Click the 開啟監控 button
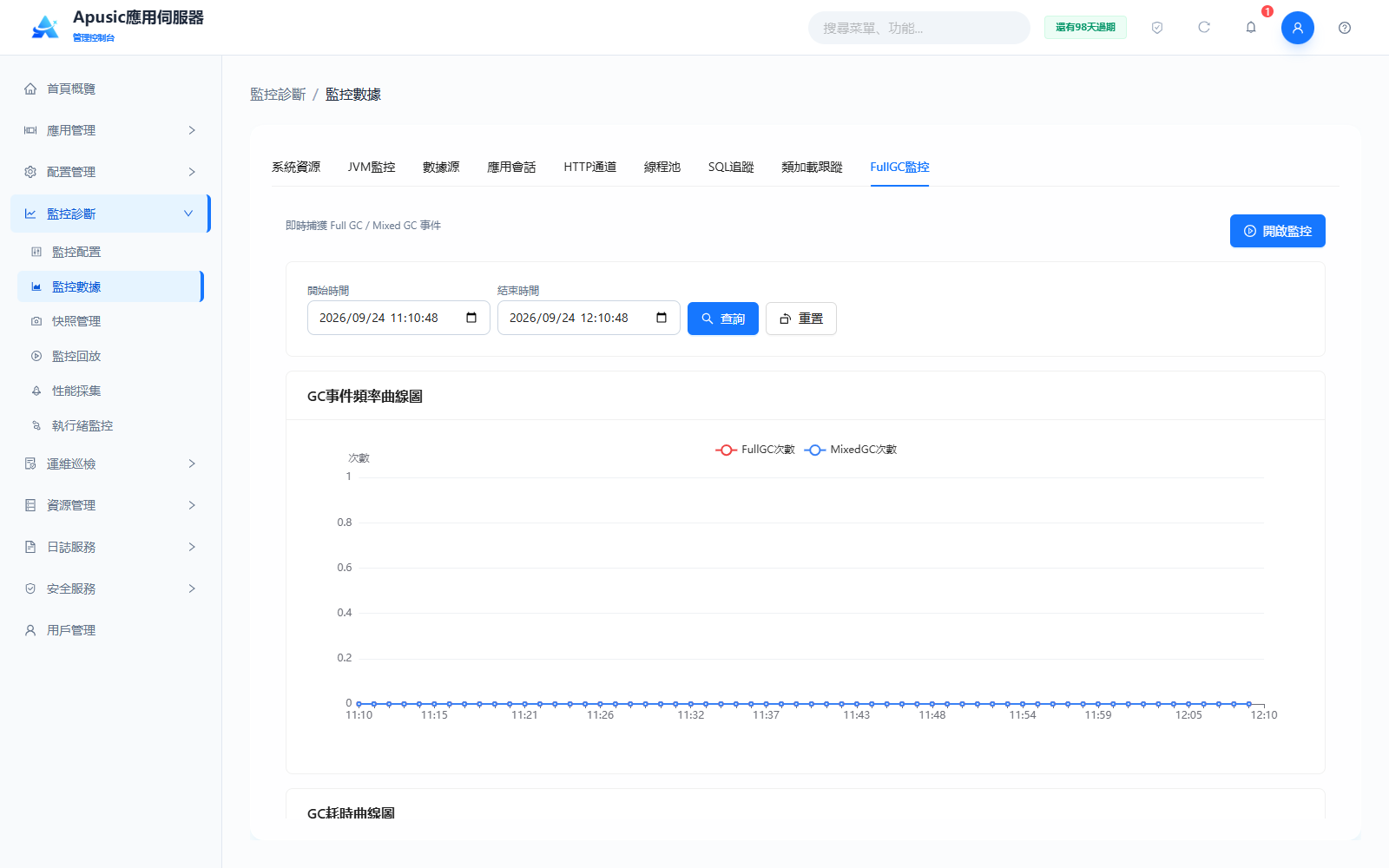1389x868 pixels. click(1278, 231)
